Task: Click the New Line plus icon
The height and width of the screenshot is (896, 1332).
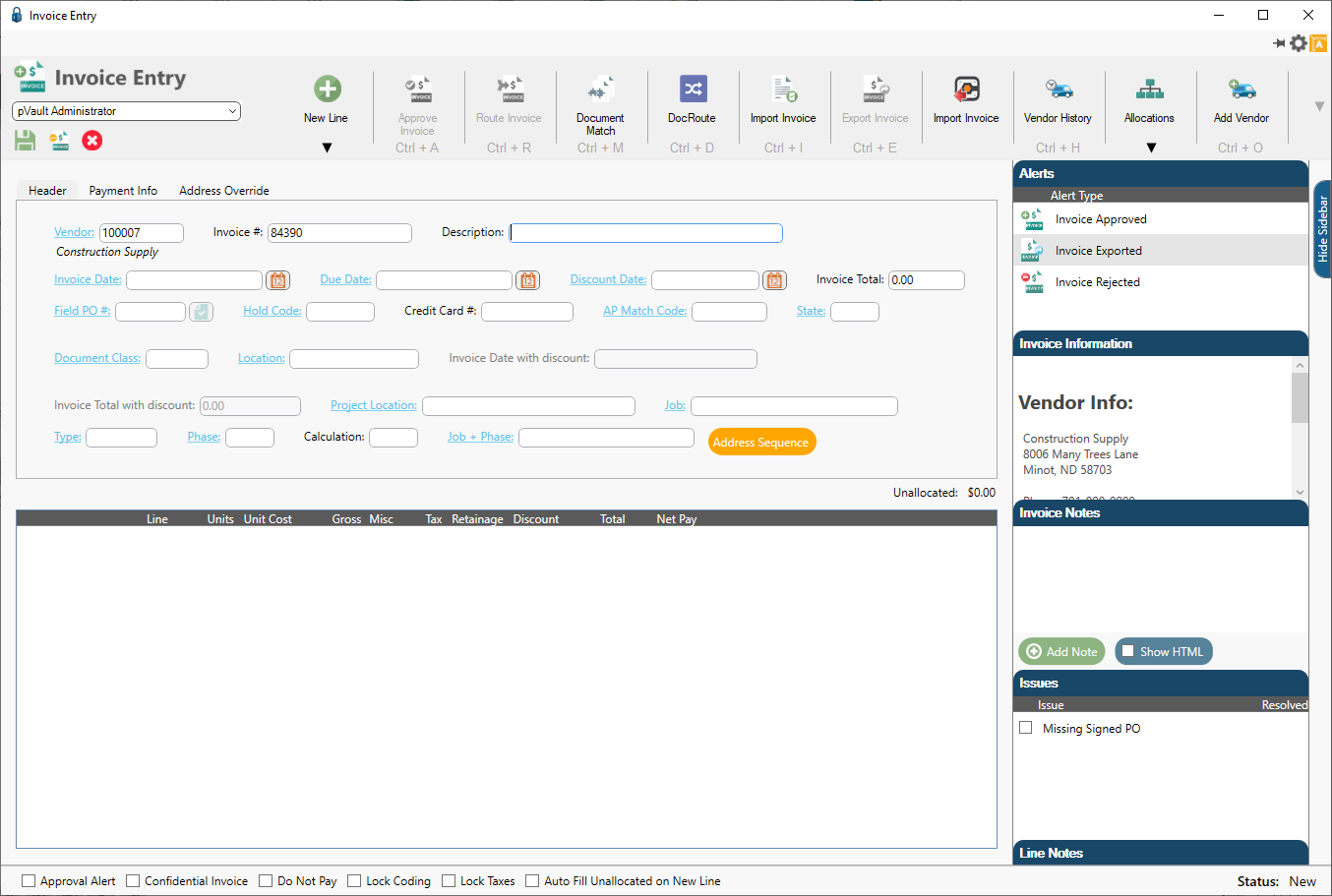Action: [328, 89]
